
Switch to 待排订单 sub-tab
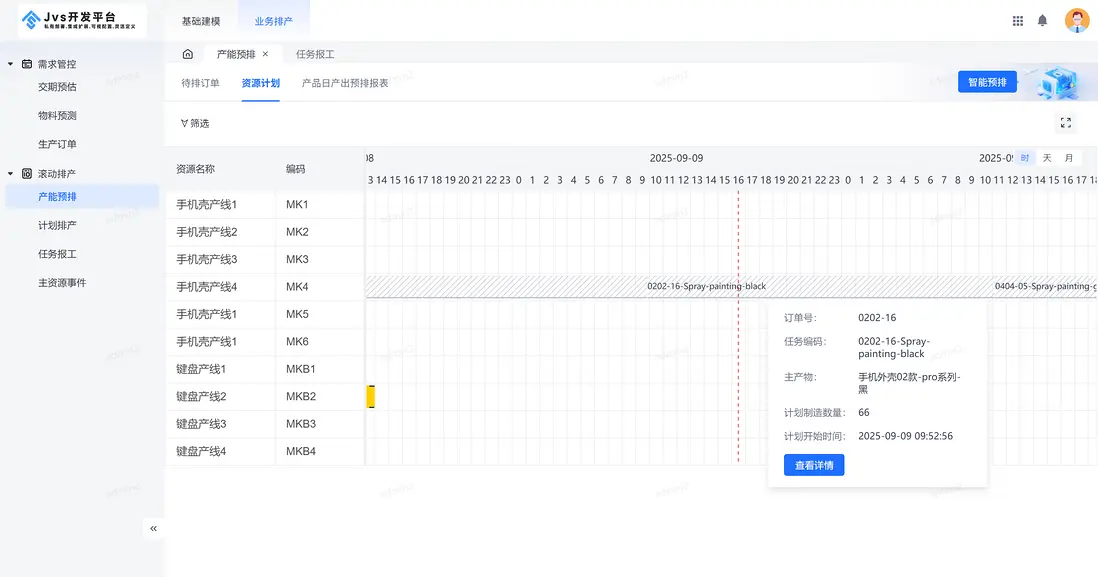coord(200,83)
